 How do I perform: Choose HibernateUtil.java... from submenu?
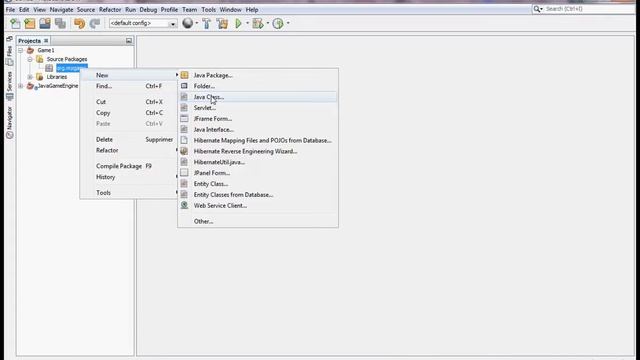point(258,162)
